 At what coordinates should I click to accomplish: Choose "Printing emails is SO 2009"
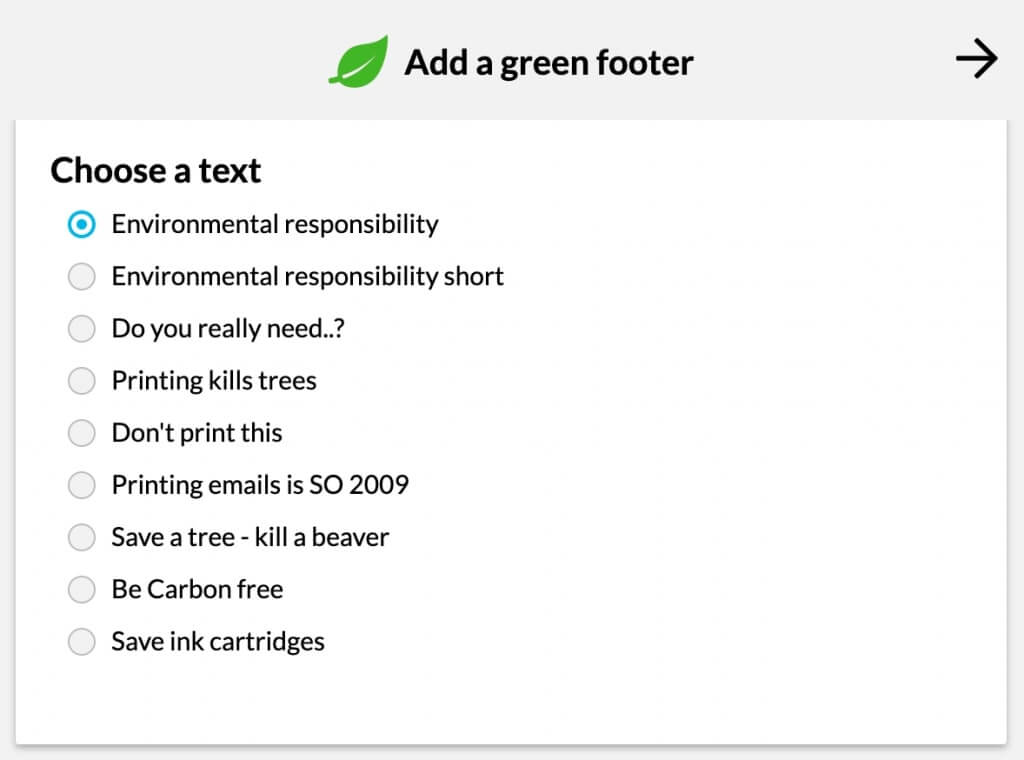click(81, 484)
